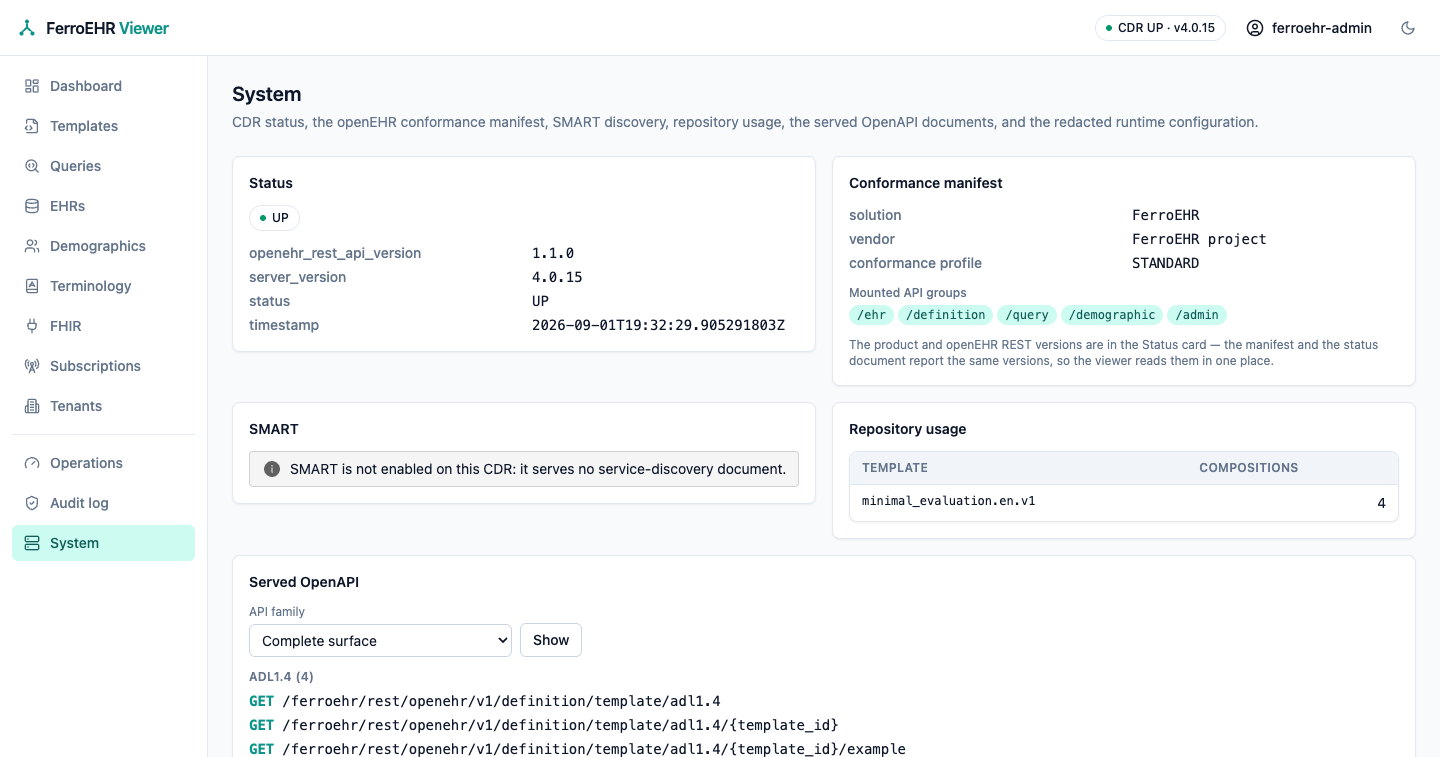
Task: Click the Demographics people icon
Action: [x=32, y=246]
